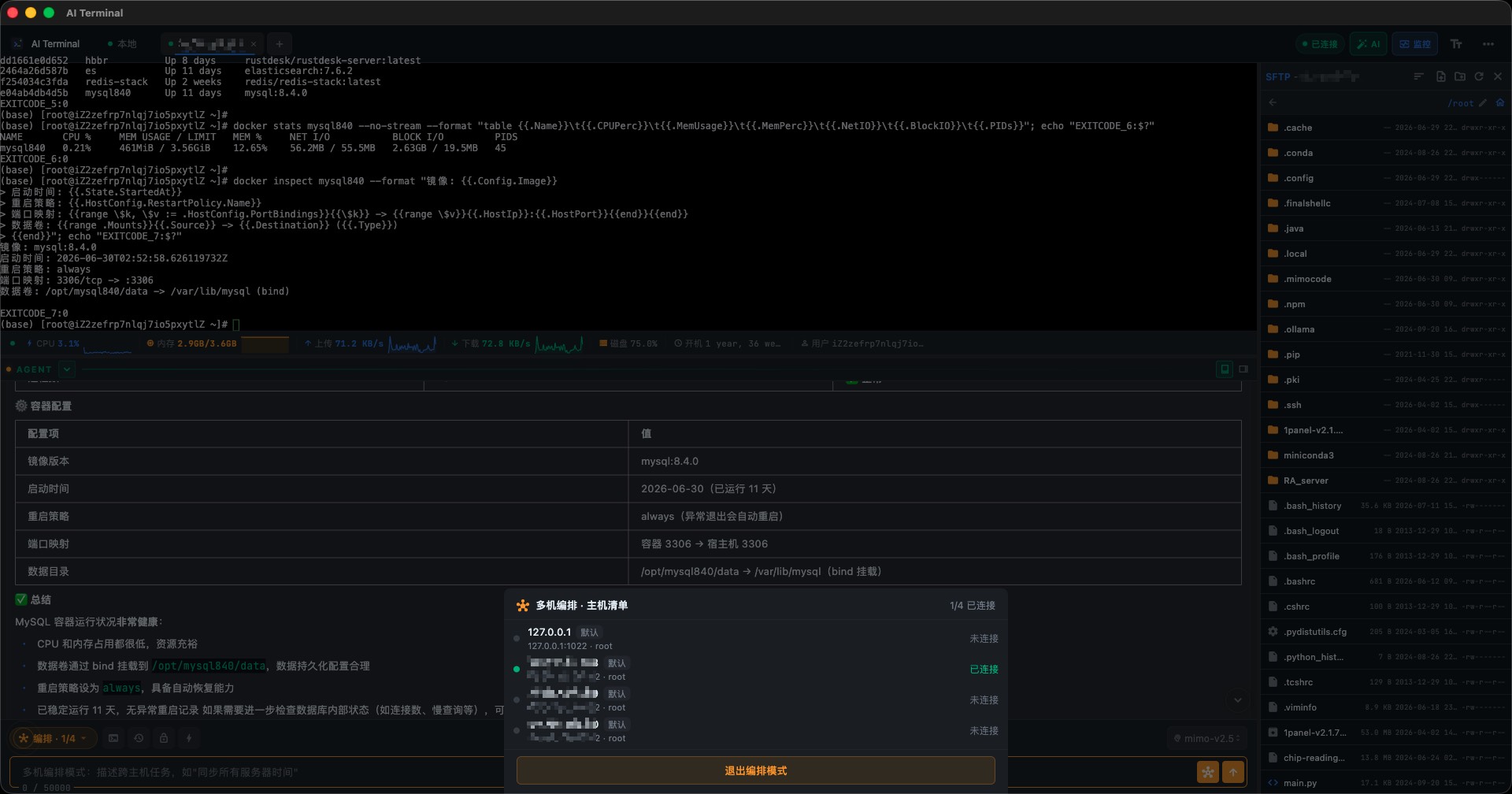
Task: Open the .ollama folder
Action: pyautogui.click(x=1385, y=329)
